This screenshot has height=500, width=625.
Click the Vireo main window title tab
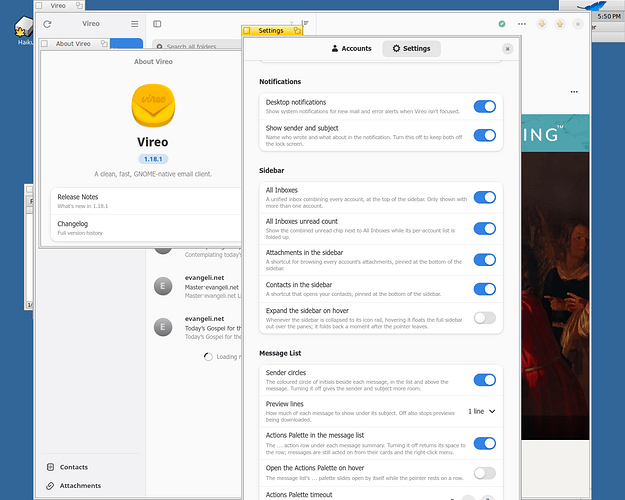pyautogui.click(x=58, y=6)
